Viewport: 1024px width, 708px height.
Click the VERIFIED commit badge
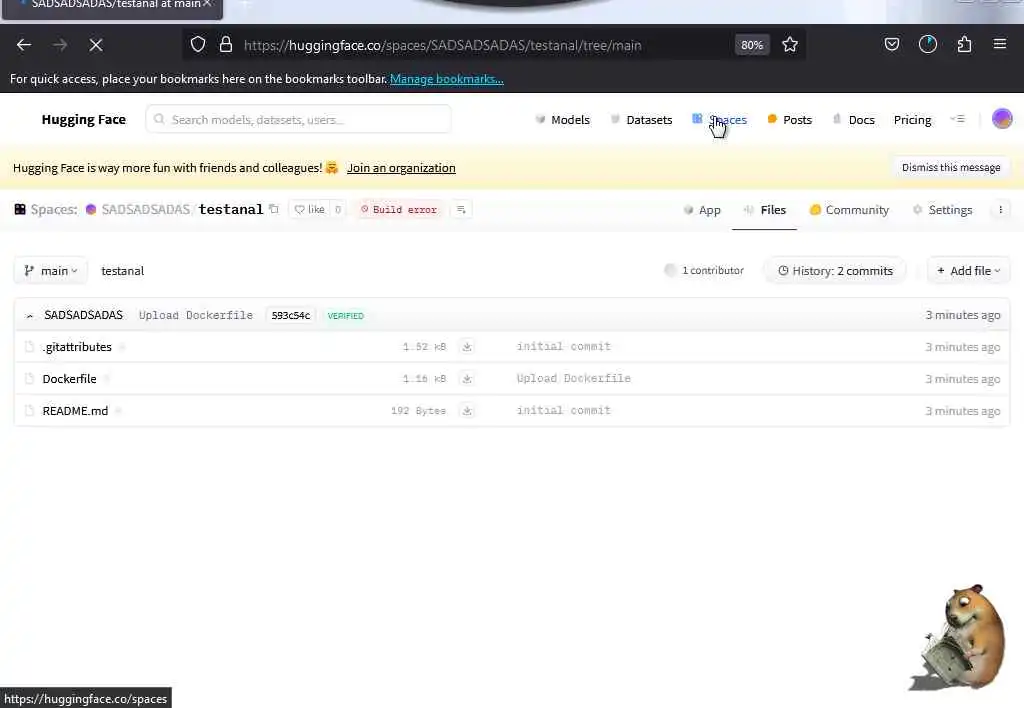point(345,315)
